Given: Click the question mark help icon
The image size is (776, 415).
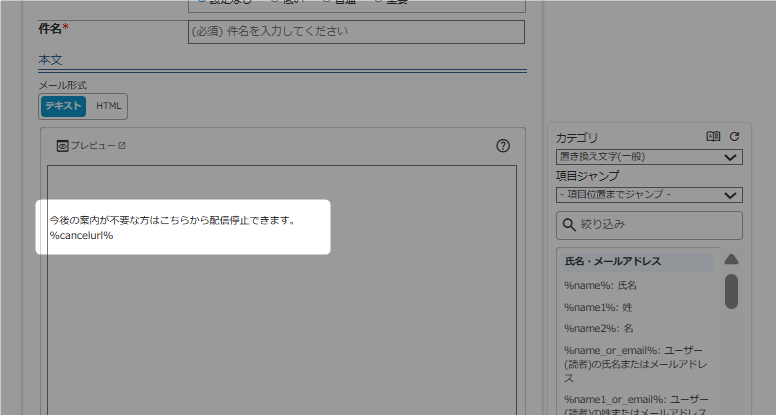Looking at the screenshot, I should coord(503,146).
